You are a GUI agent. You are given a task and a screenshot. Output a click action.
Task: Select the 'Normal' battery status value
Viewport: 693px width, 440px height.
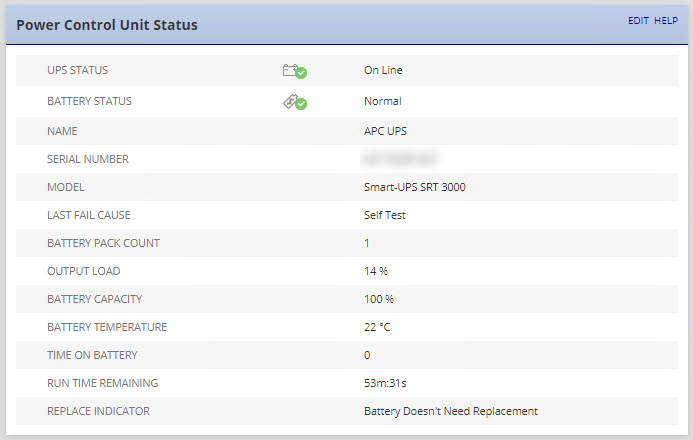point(383,101)
